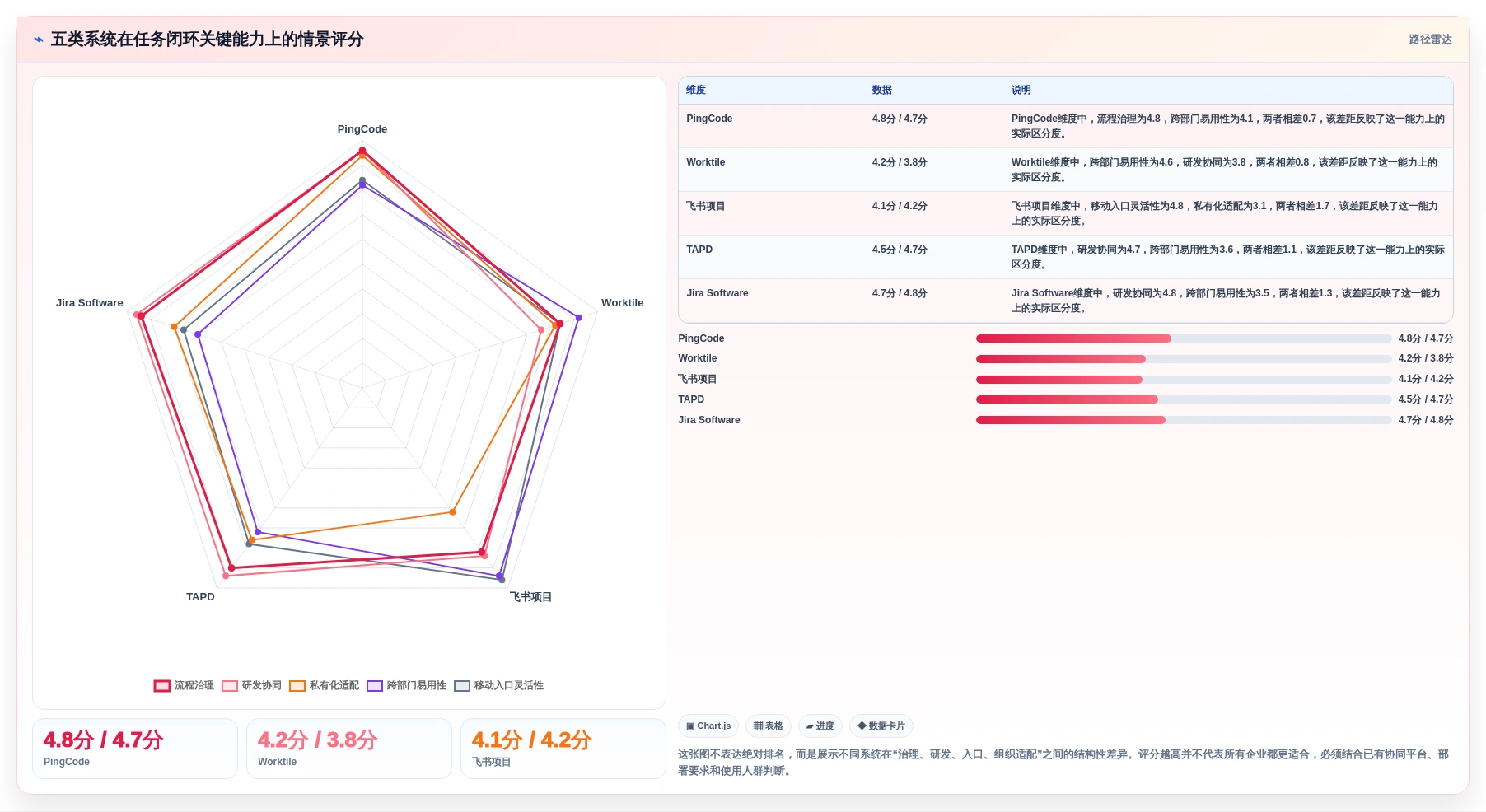The image size is (1486, 812).
Task: Click the blue lightning icon beside the title
Action: [x=39, y=40]
